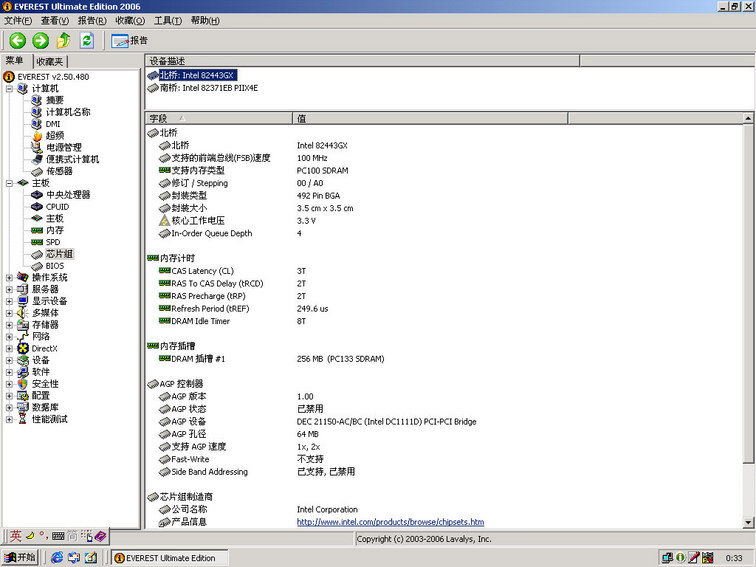Collapse the 主板 tree node
Image resolution: width=756 pixels, height=567 pixels.
point(9,183)
